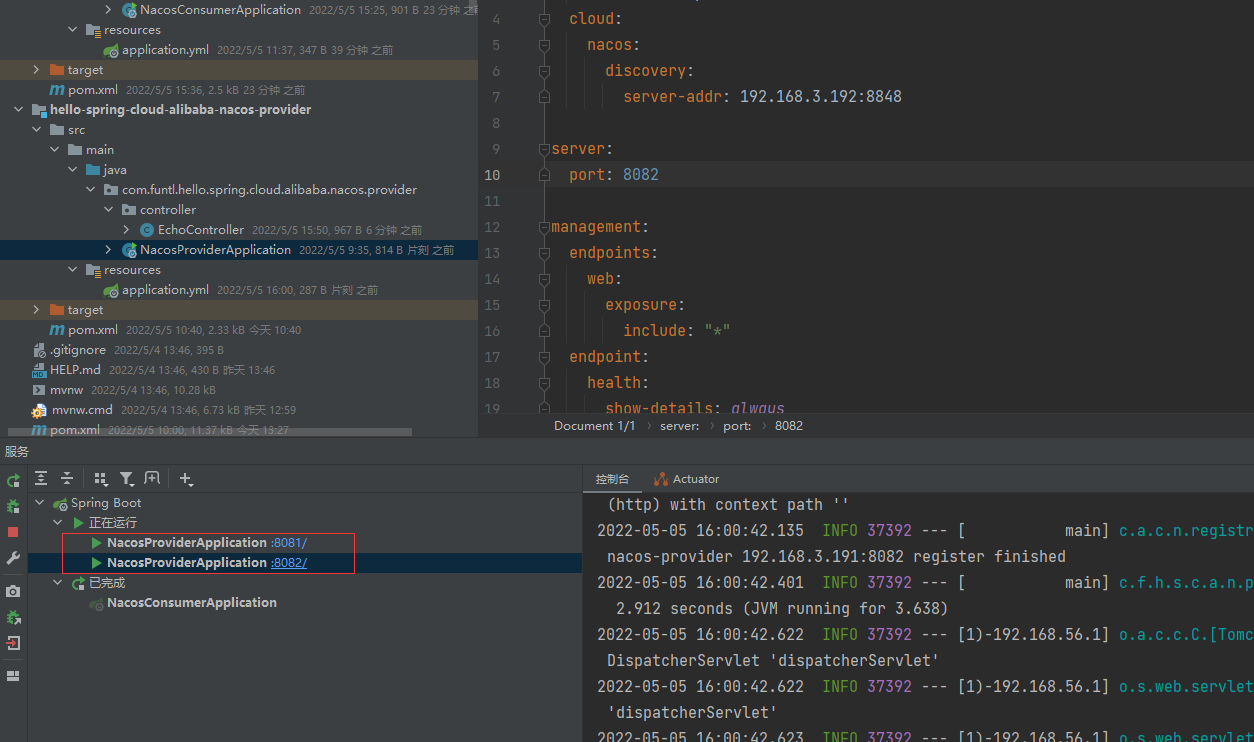
Task: Click the red Exit arrow icon
Action: pos(13,643)
